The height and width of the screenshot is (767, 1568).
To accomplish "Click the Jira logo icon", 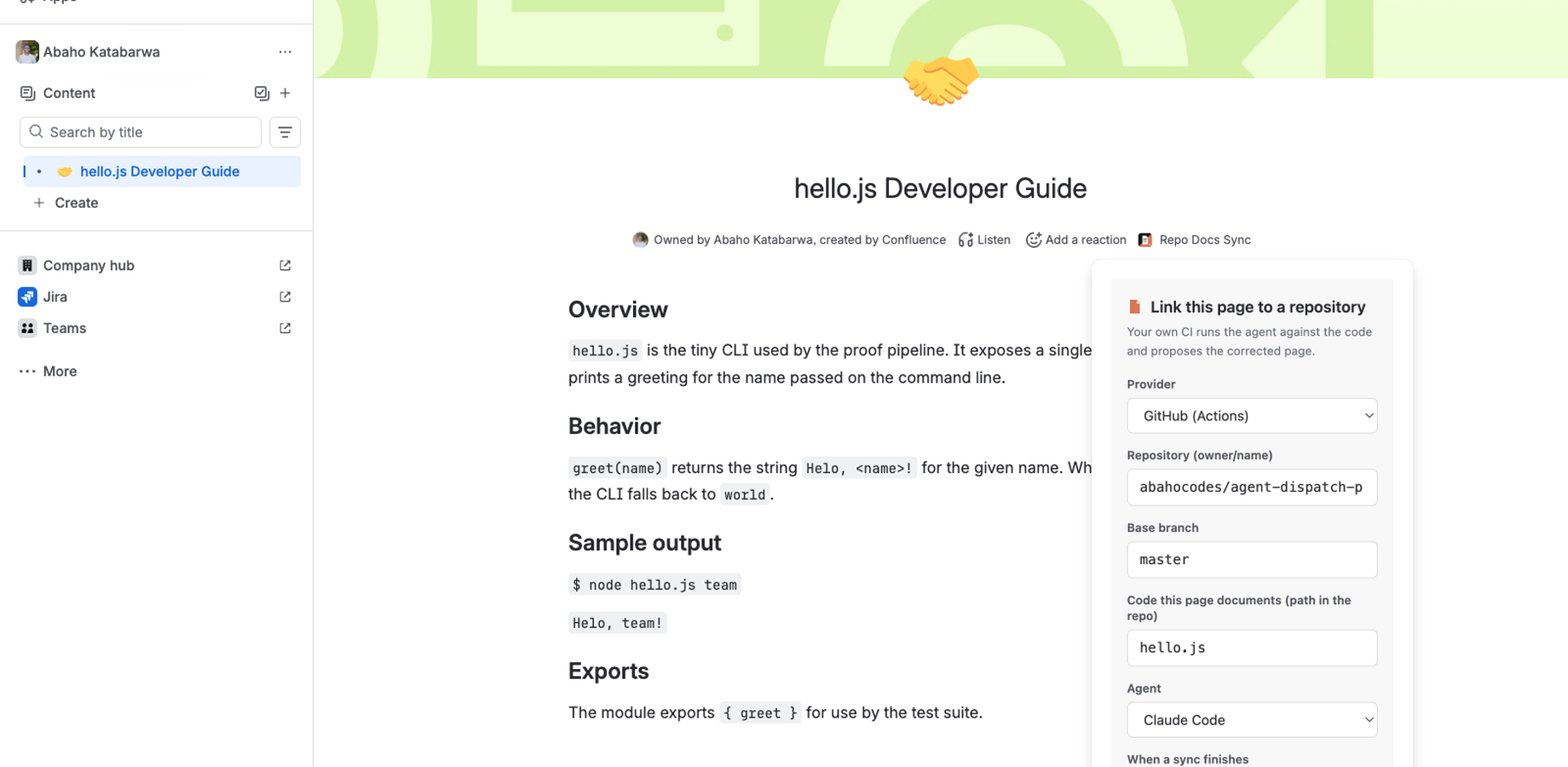I will coord(27,297).
